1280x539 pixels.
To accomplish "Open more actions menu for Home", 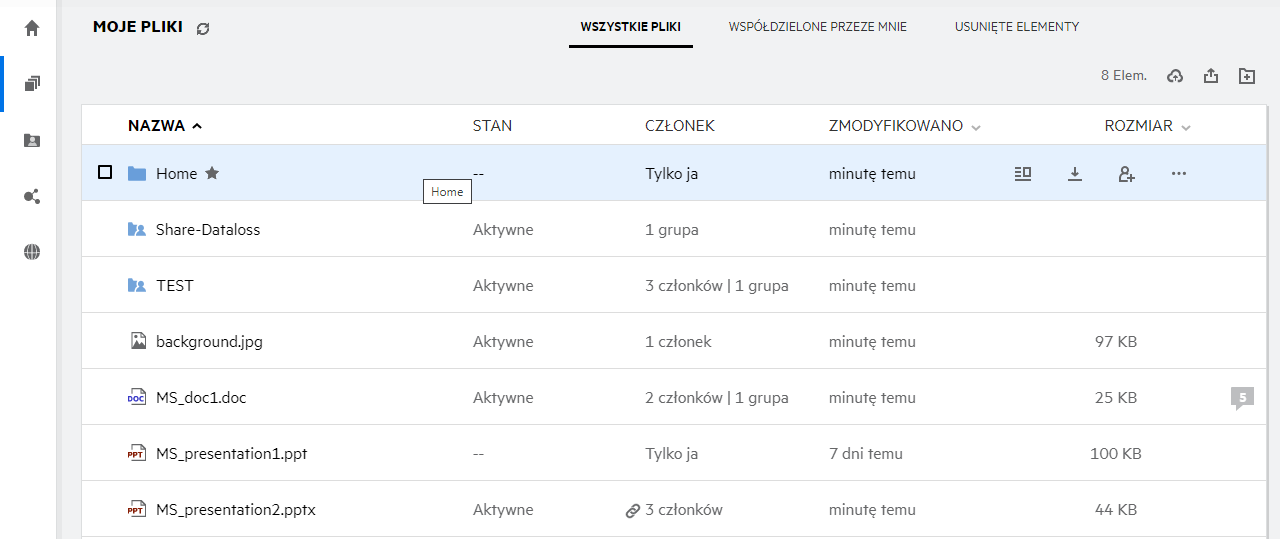I will click(x=1178, y=174).
